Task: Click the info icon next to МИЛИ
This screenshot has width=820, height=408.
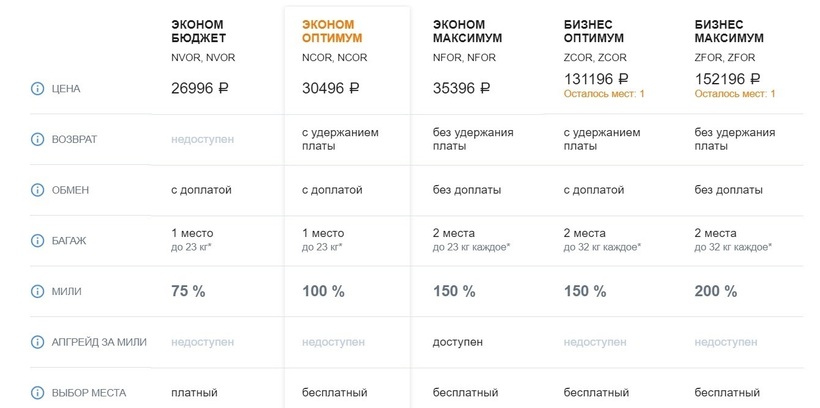Action: click(x=37, y=291)
